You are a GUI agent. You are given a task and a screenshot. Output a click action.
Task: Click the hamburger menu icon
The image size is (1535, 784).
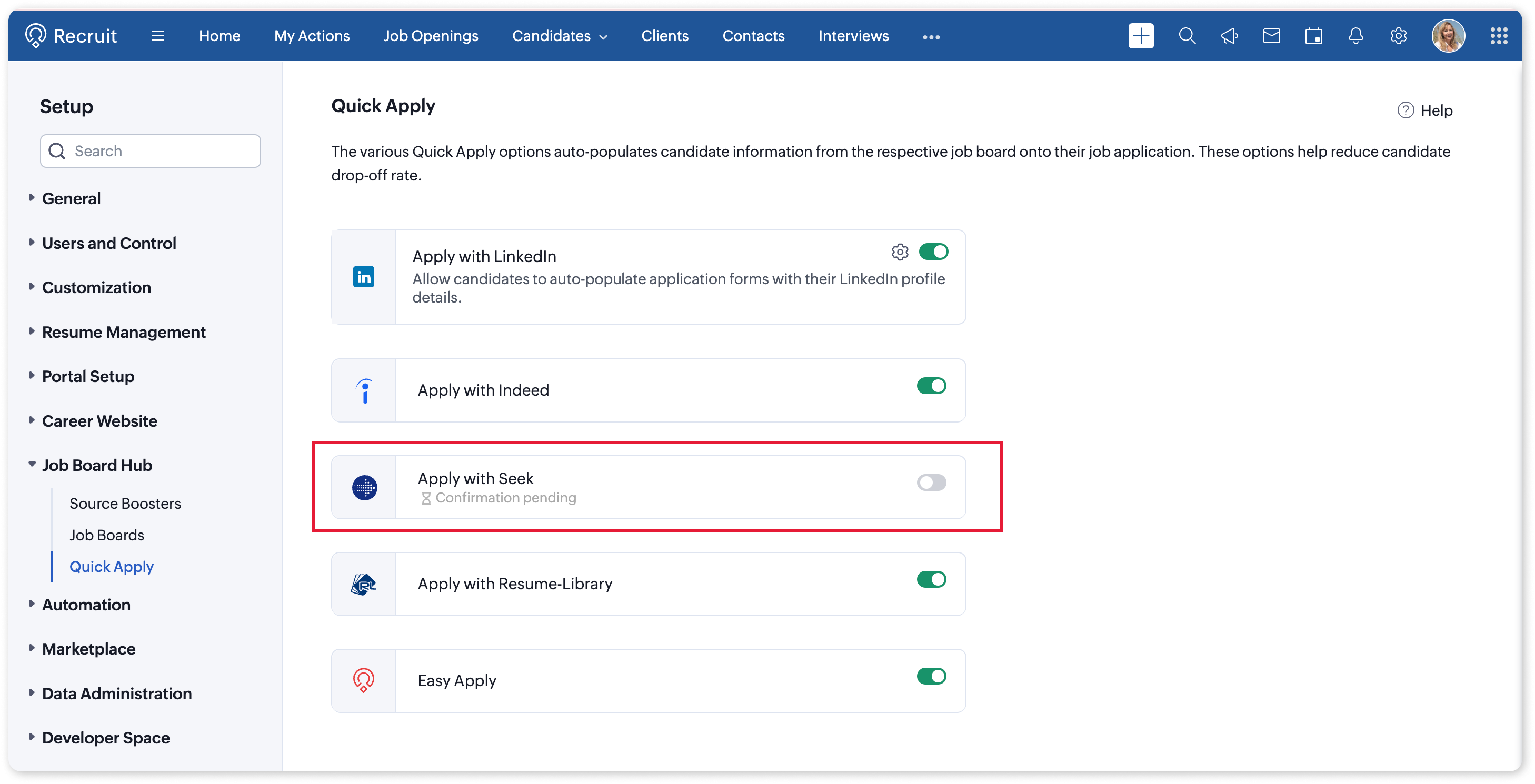pos(158,36)
